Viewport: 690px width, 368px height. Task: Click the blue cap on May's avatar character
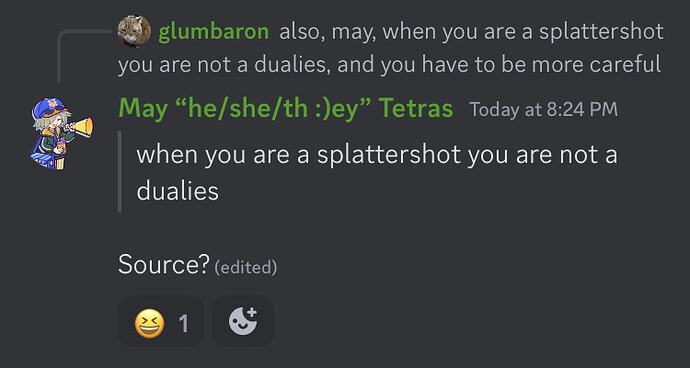[x=48, y=107]
